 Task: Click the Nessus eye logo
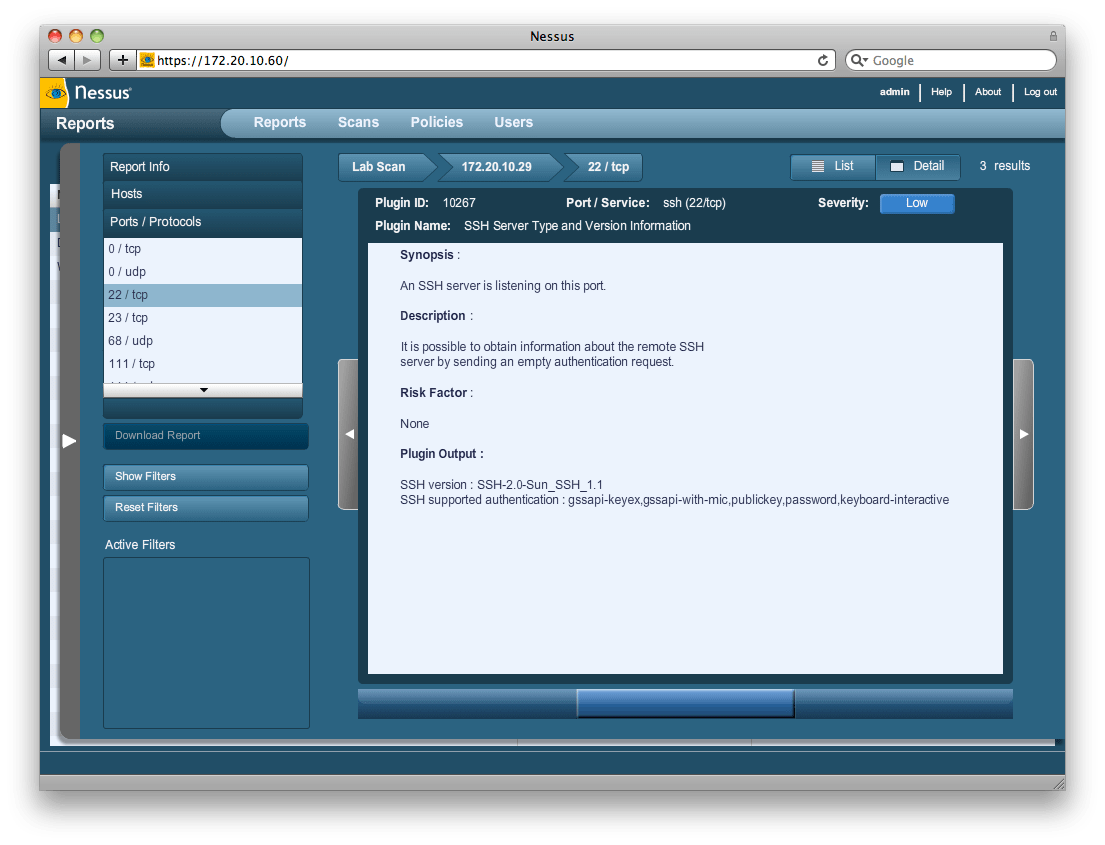pyautogui.click(x=55, y=92)
